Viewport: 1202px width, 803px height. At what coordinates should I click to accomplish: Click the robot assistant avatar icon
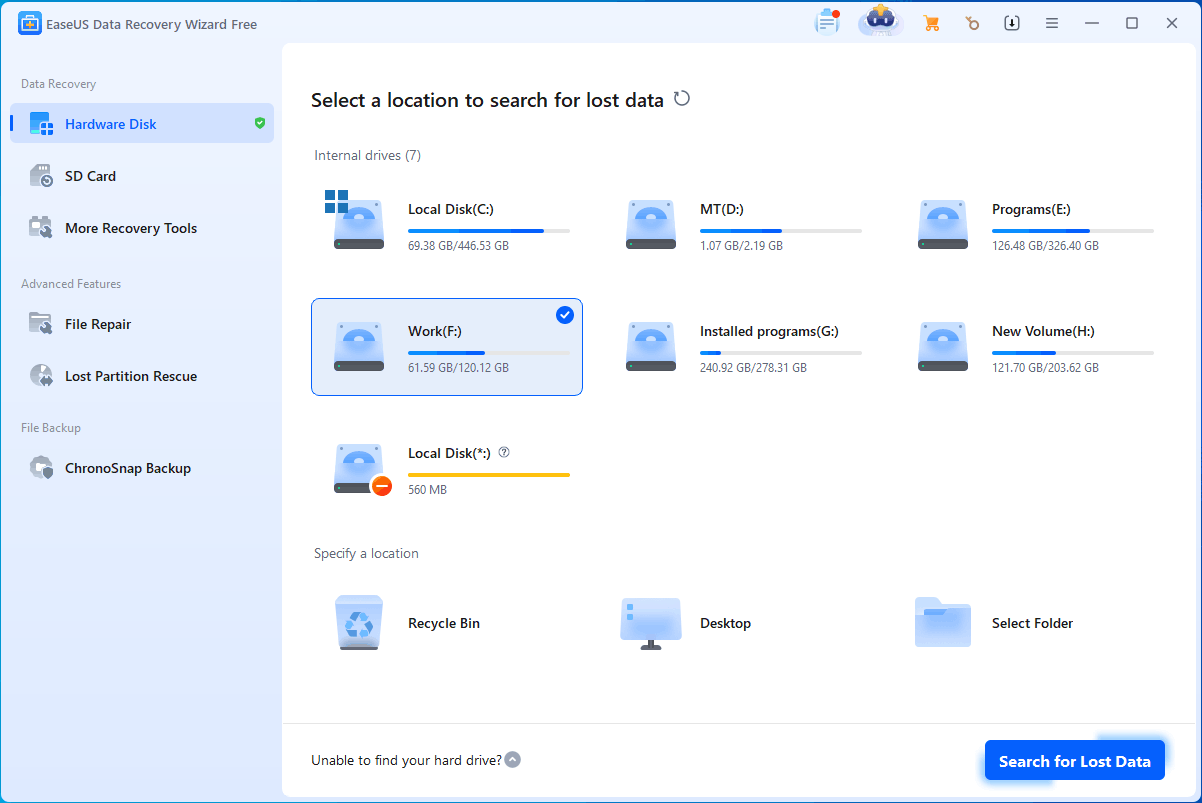(x=881, y=21)
